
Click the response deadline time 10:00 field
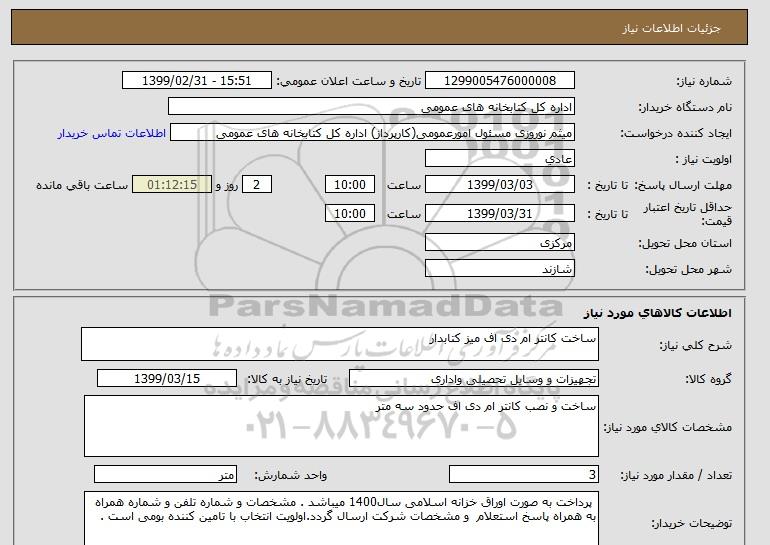tap(350, 185)
